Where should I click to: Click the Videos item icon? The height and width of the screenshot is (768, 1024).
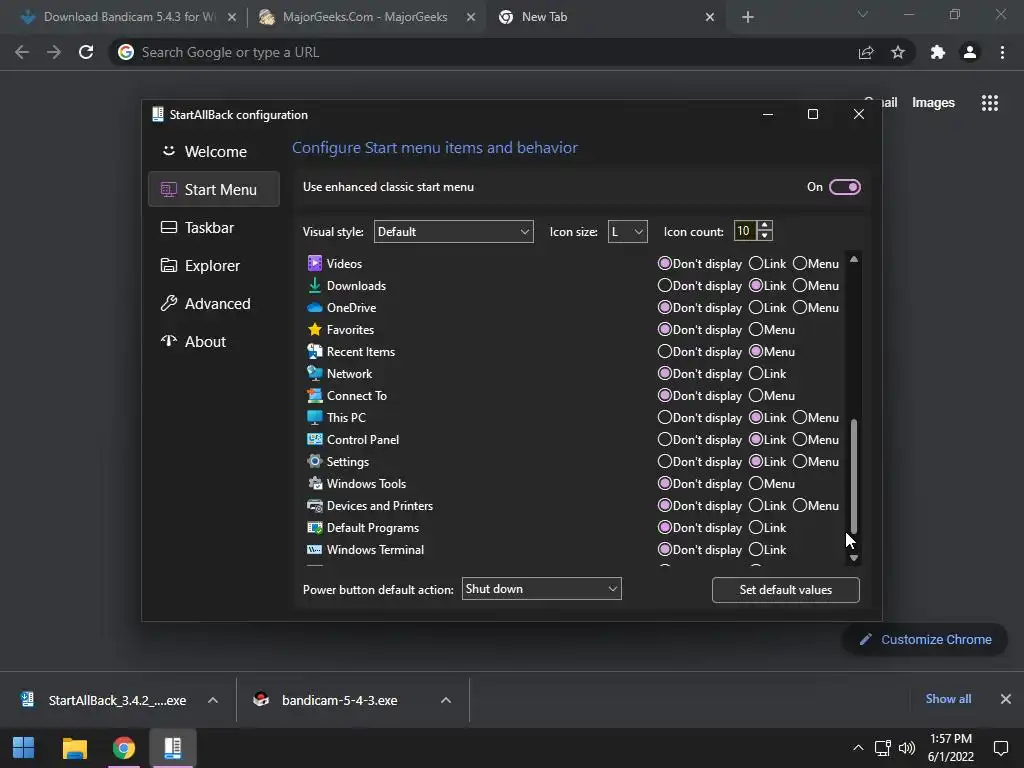pos(315,263)
